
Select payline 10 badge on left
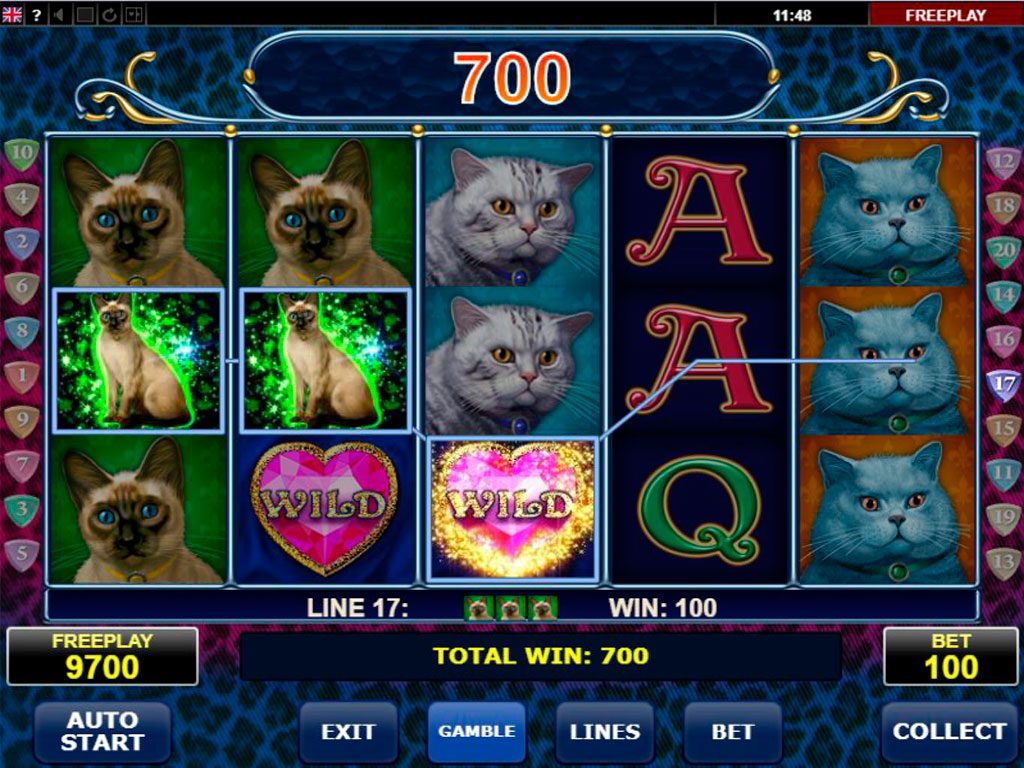coord(22,154)
